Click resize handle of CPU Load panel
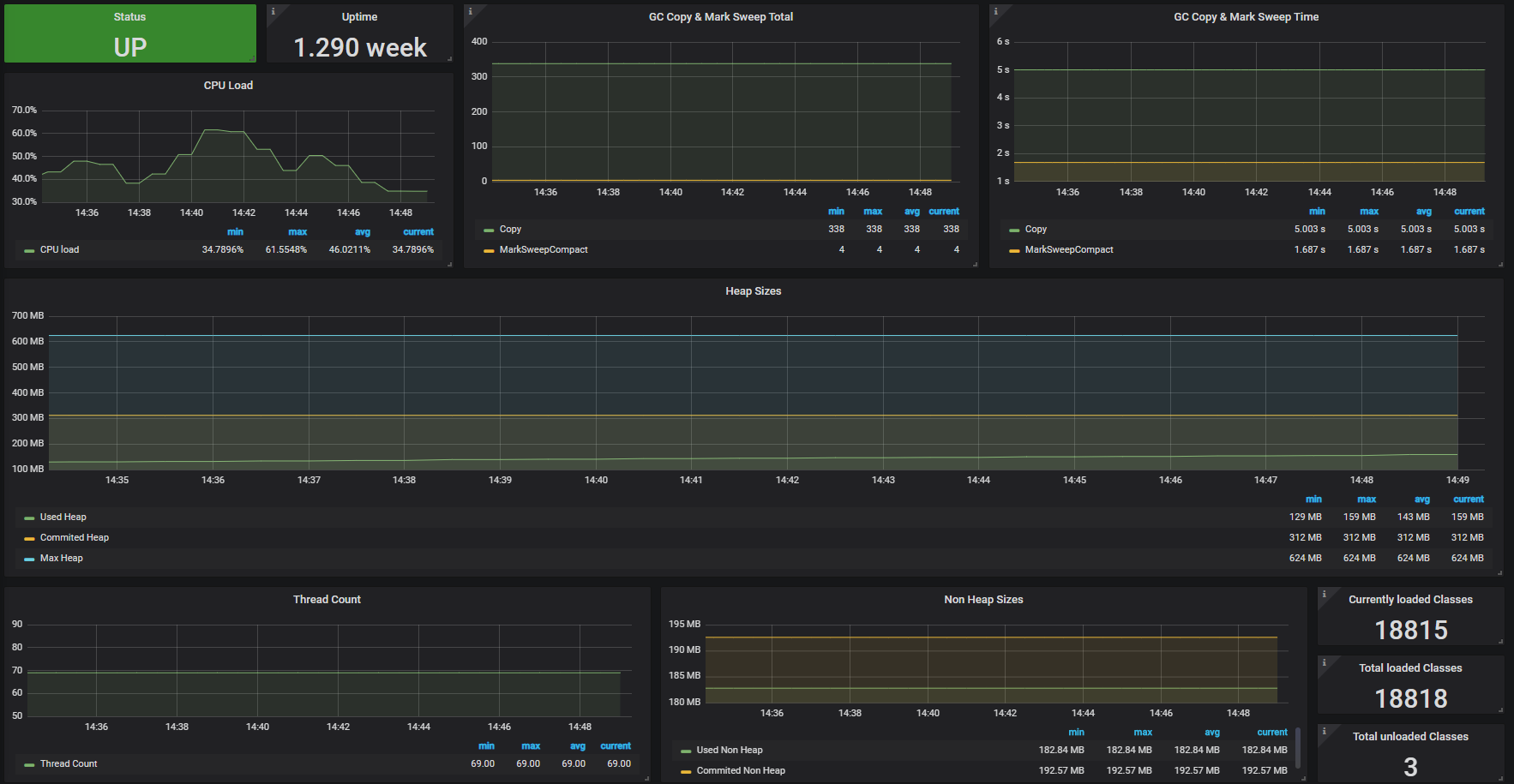The image size is (1514, 784). tap(450, 265)
